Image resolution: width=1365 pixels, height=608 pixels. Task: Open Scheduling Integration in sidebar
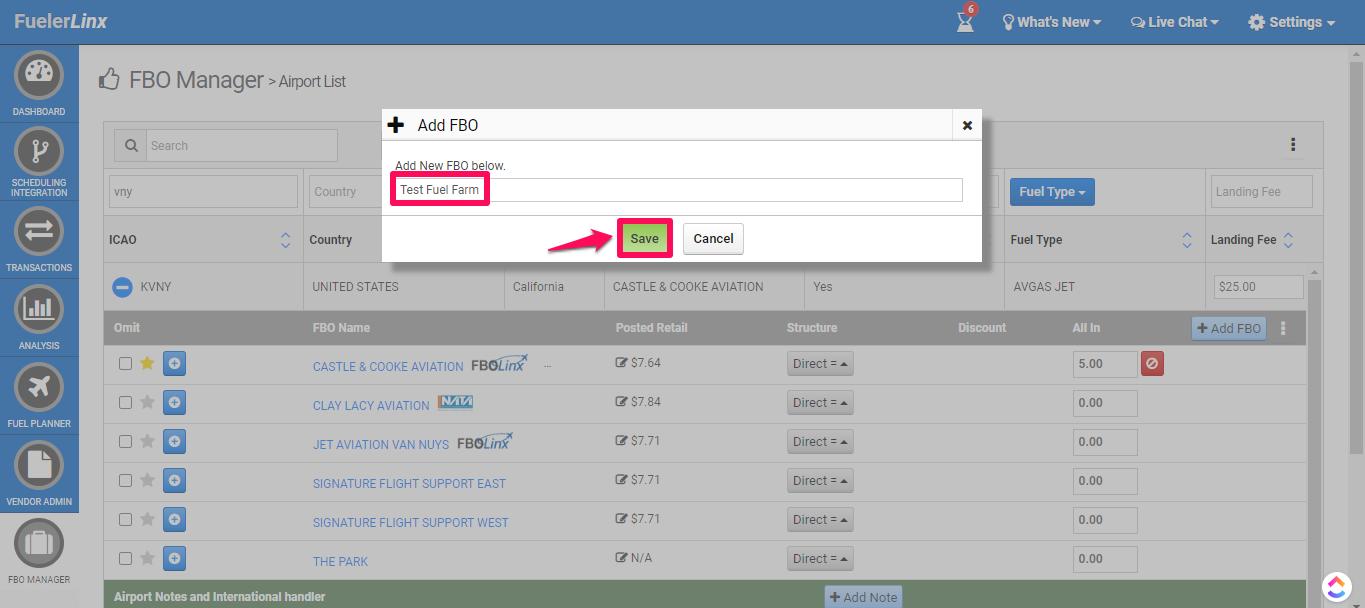[39, 152]
